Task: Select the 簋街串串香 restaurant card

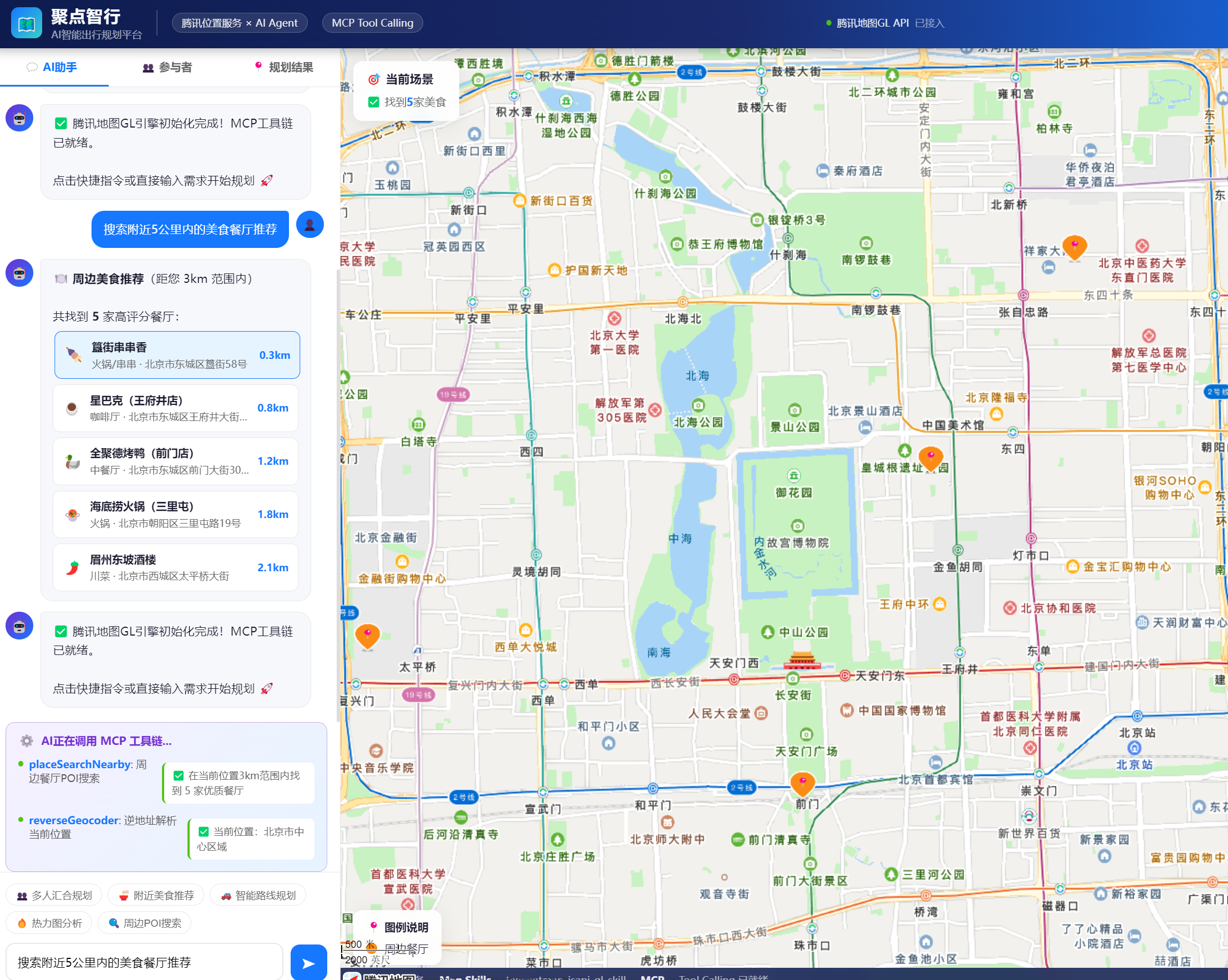Action: pyautogui.click(x=177, y=355)
